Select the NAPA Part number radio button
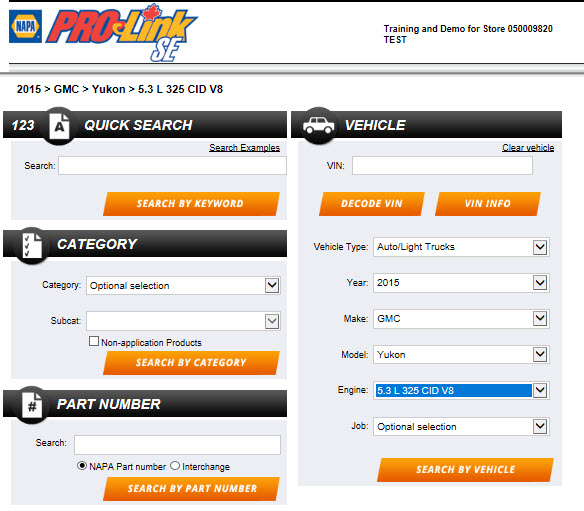Screen dimensions: 584x511 click(82, 466)
